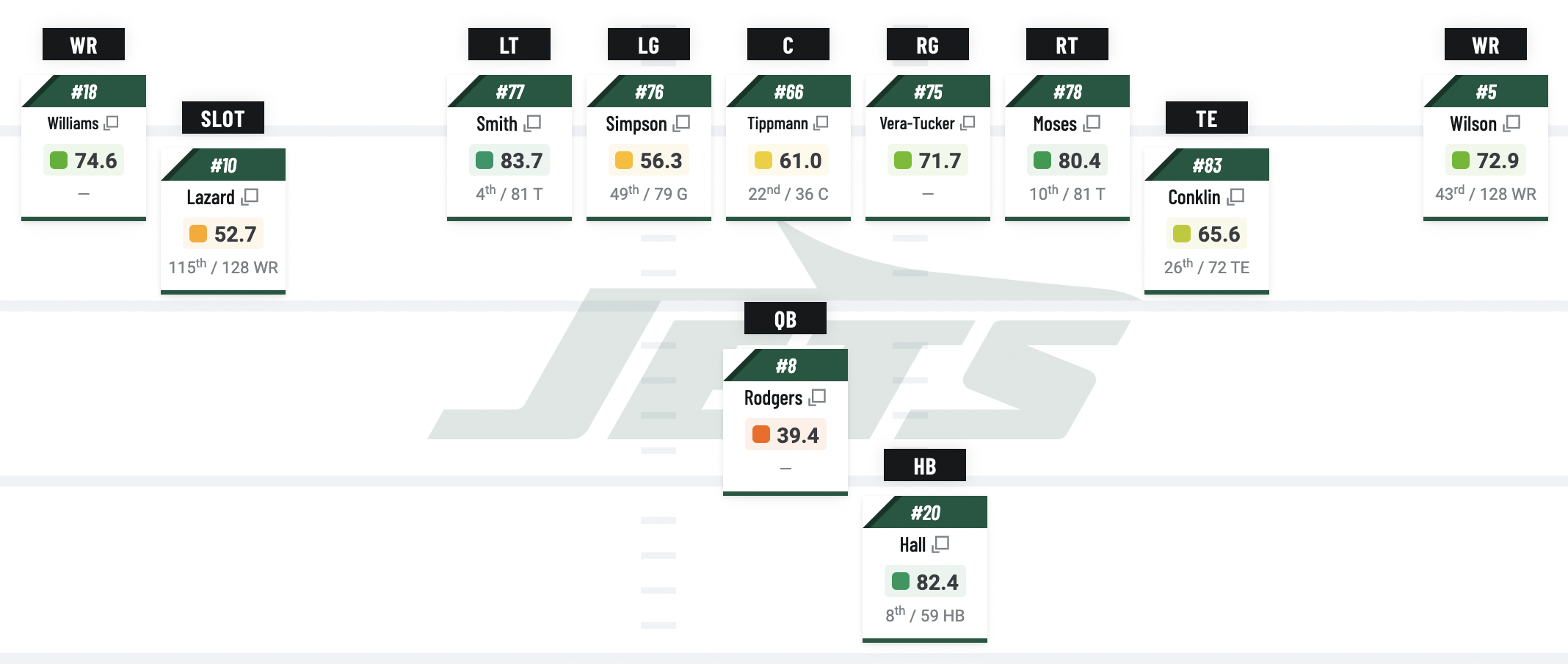Click the orange 39.4 grade swatch

(761, 435)
